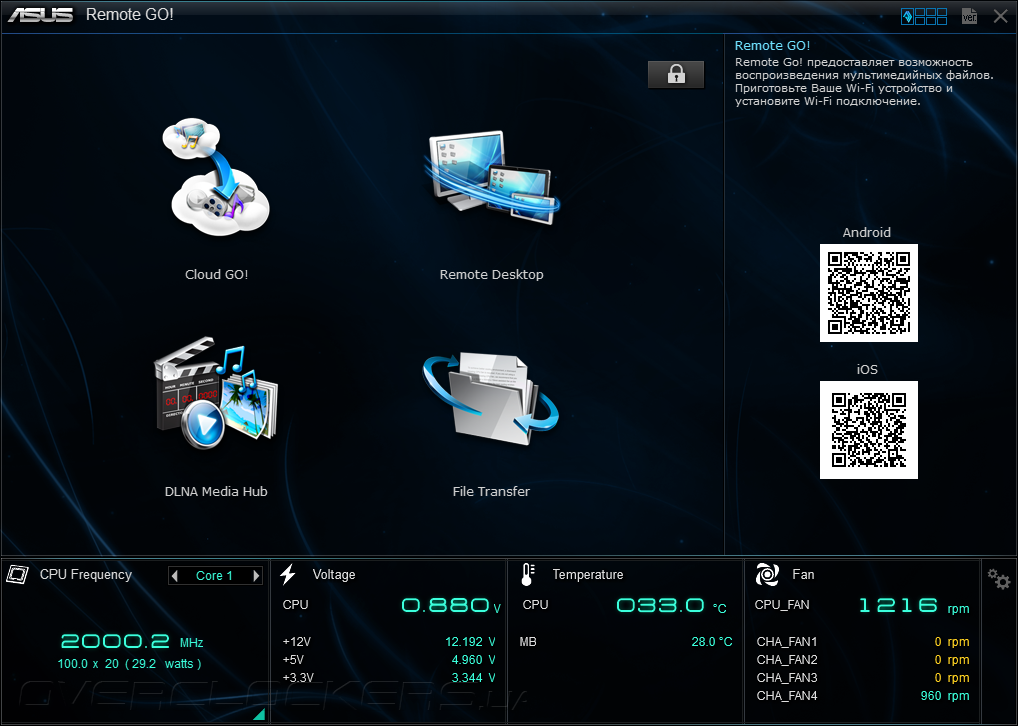Click the Remote Desktop label

(x=491, y=275)
